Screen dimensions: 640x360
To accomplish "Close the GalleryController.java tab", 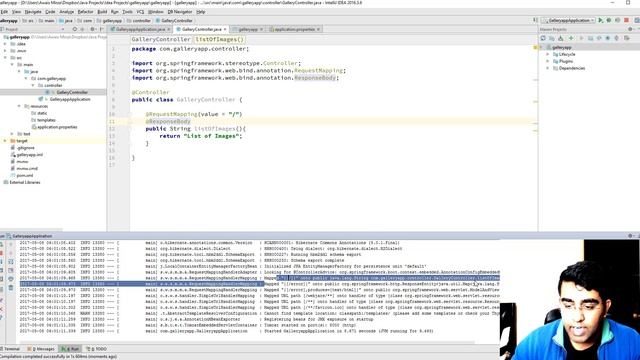I will (224, 29).
